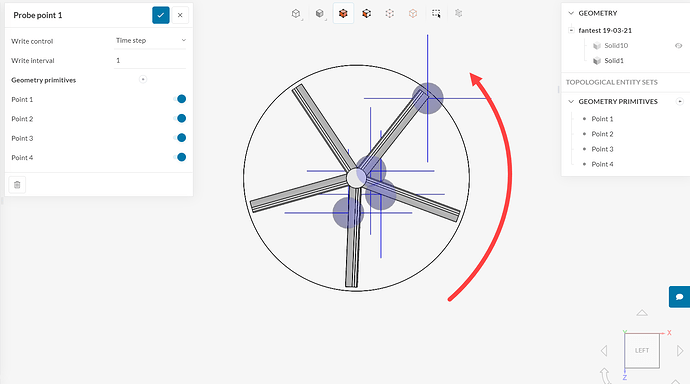Screen dimensions: 690x384
Task: Add a new geometry primitive in the probe panel
Action: point(143,80)
